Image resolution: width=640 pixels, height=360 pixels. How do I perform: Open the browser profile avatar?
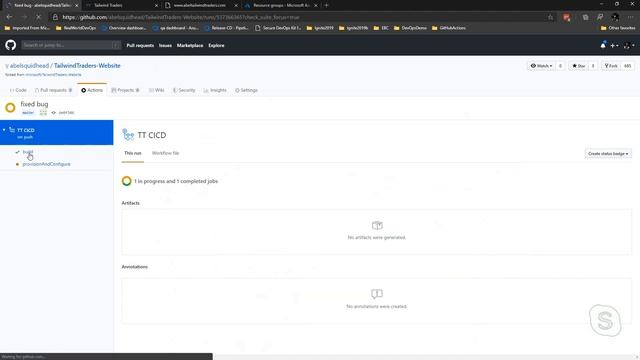pos(615,17)
